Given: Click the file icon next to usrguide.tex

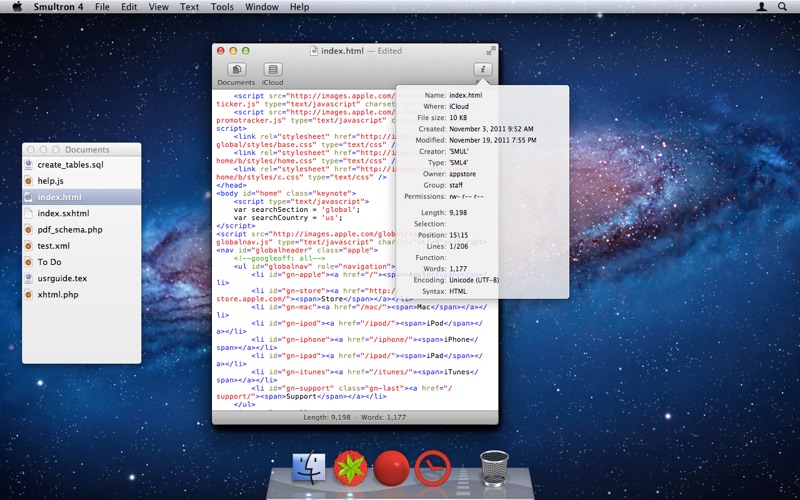Looking at the screenshot, I should 29,279.
